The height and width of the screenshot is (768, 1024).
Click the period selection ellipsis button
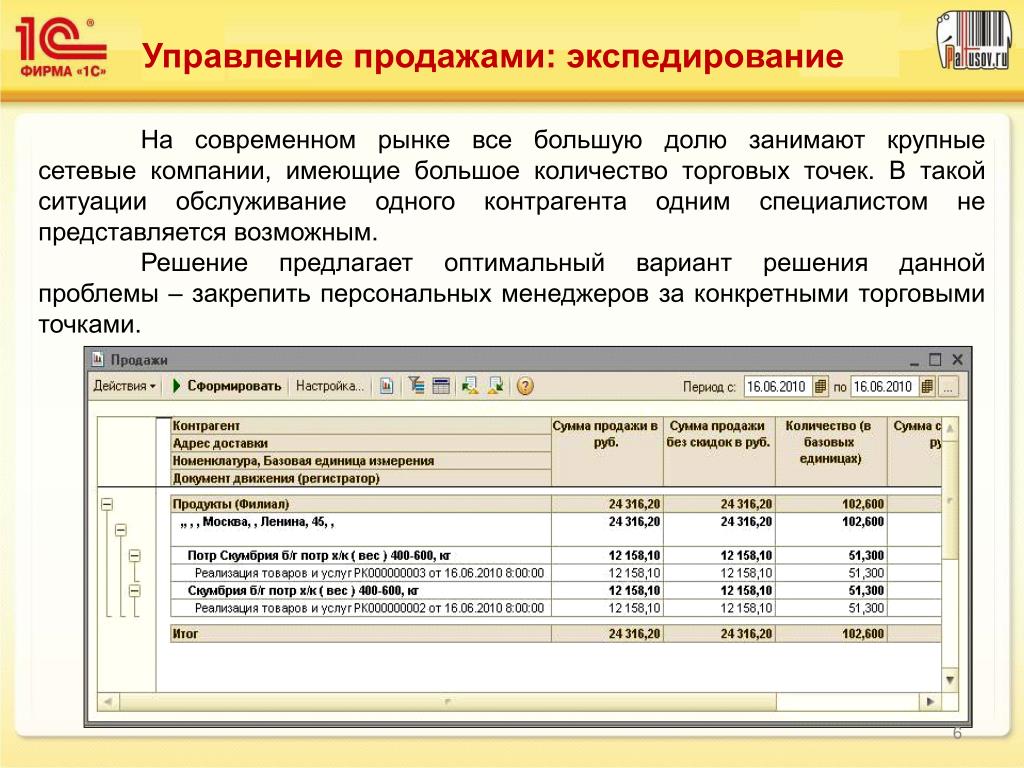948,387
